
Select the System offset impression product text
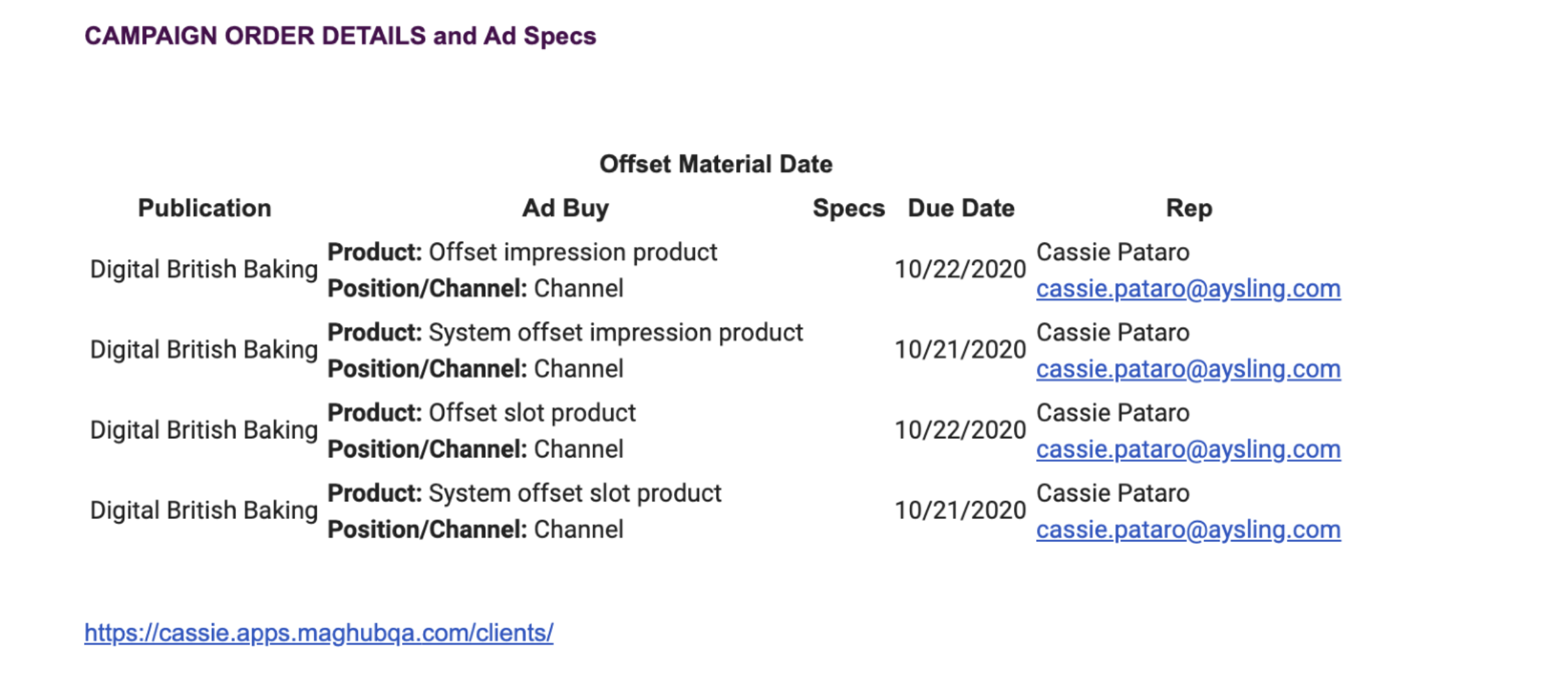click(x=615, y=333)
